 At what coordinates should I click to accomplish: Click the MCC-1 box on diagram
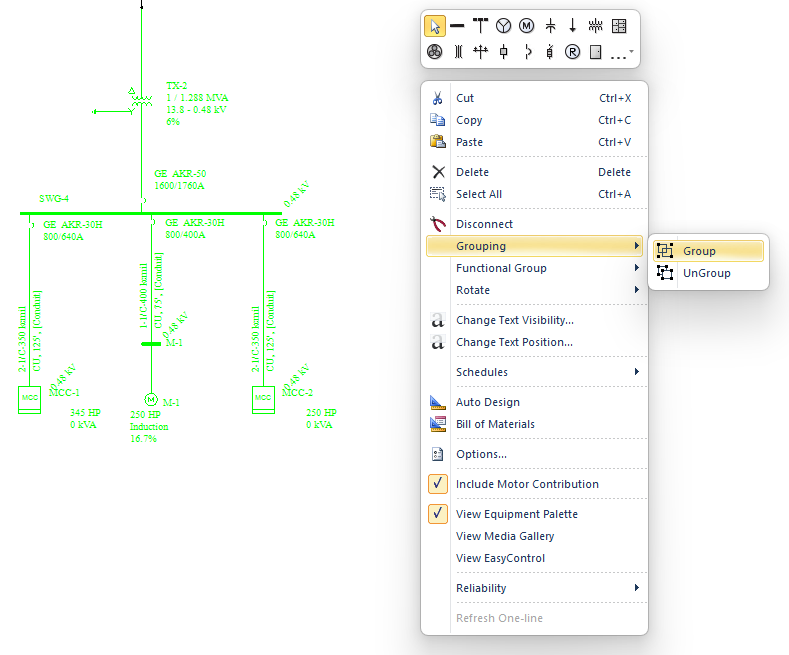pyautogui.click(x=29, y=399)
